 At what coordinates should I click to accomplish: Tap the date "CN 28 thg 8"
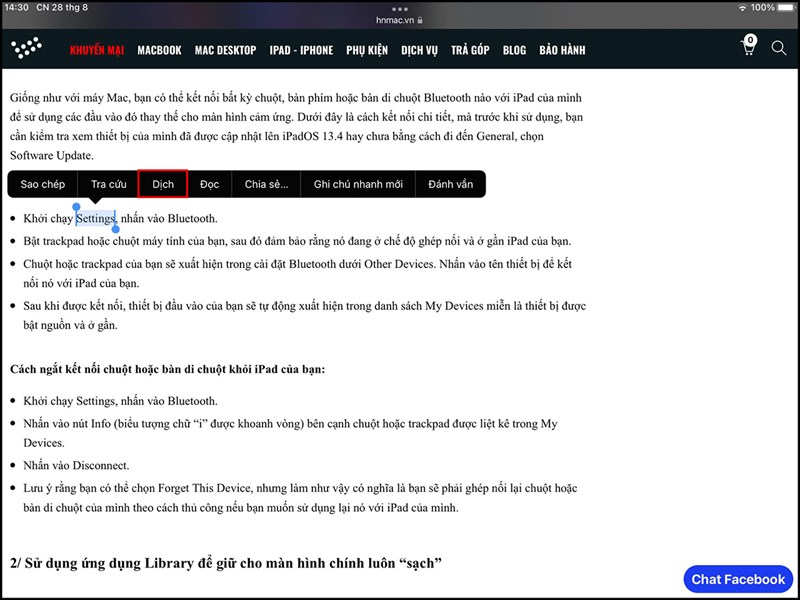[x=62, y=8]
